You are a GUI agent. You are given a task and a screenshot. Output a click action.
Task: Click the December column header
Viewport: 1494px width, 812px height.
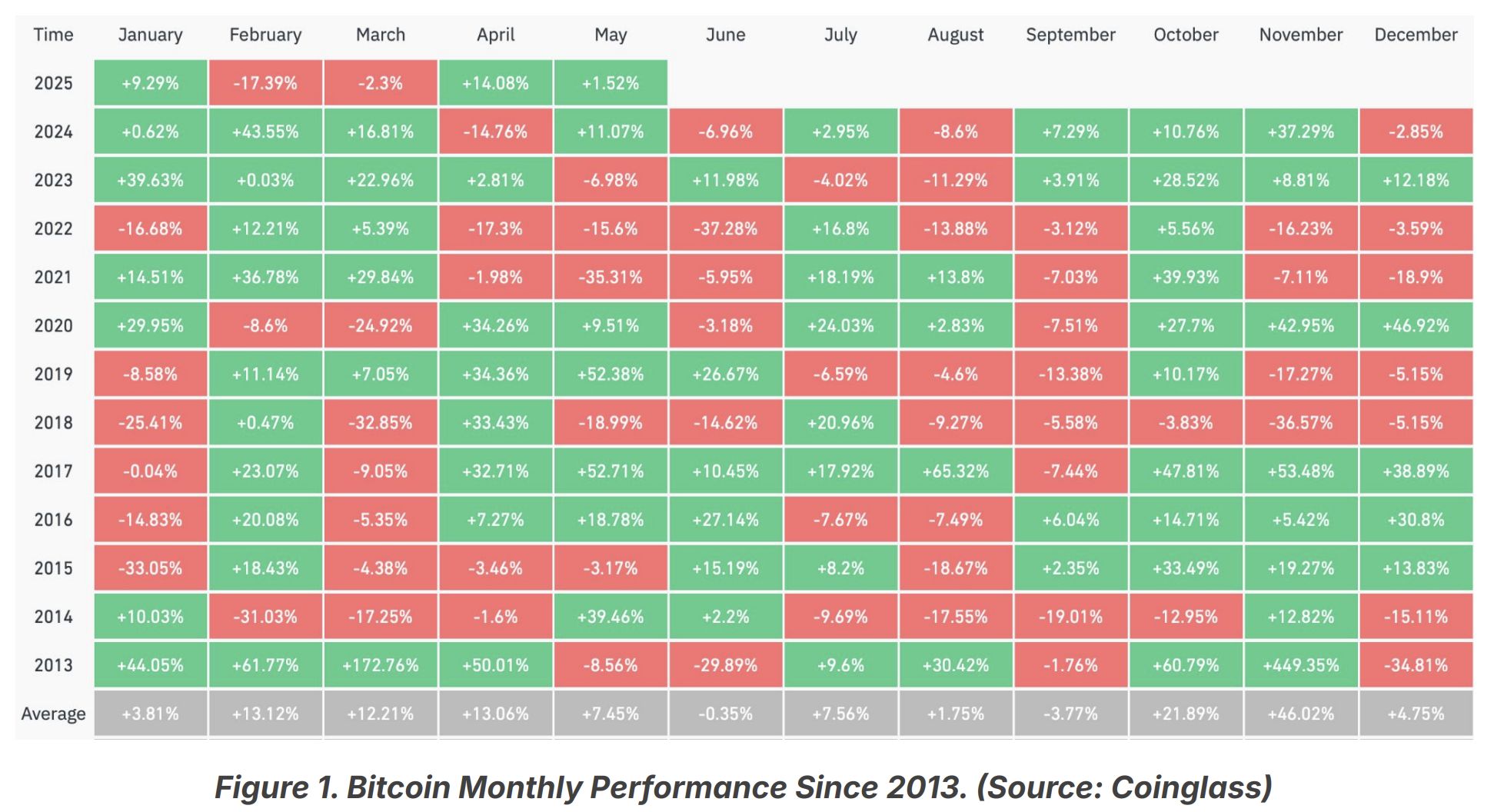(1416, 35)
